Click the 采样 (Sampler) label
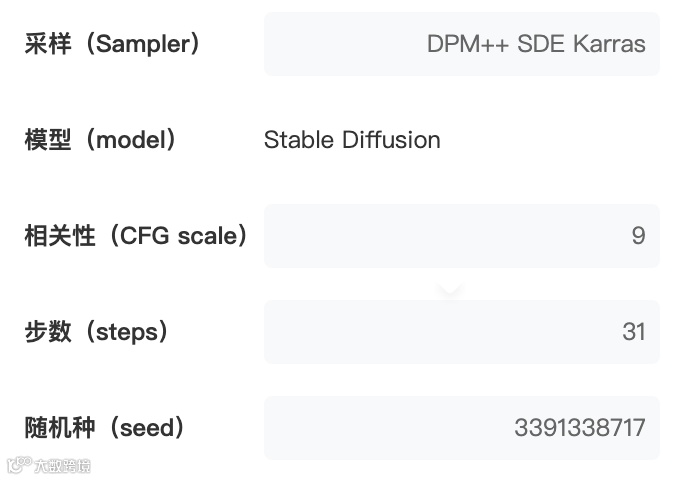Screen dimensions: 686x480 click(x=113, y=44)
